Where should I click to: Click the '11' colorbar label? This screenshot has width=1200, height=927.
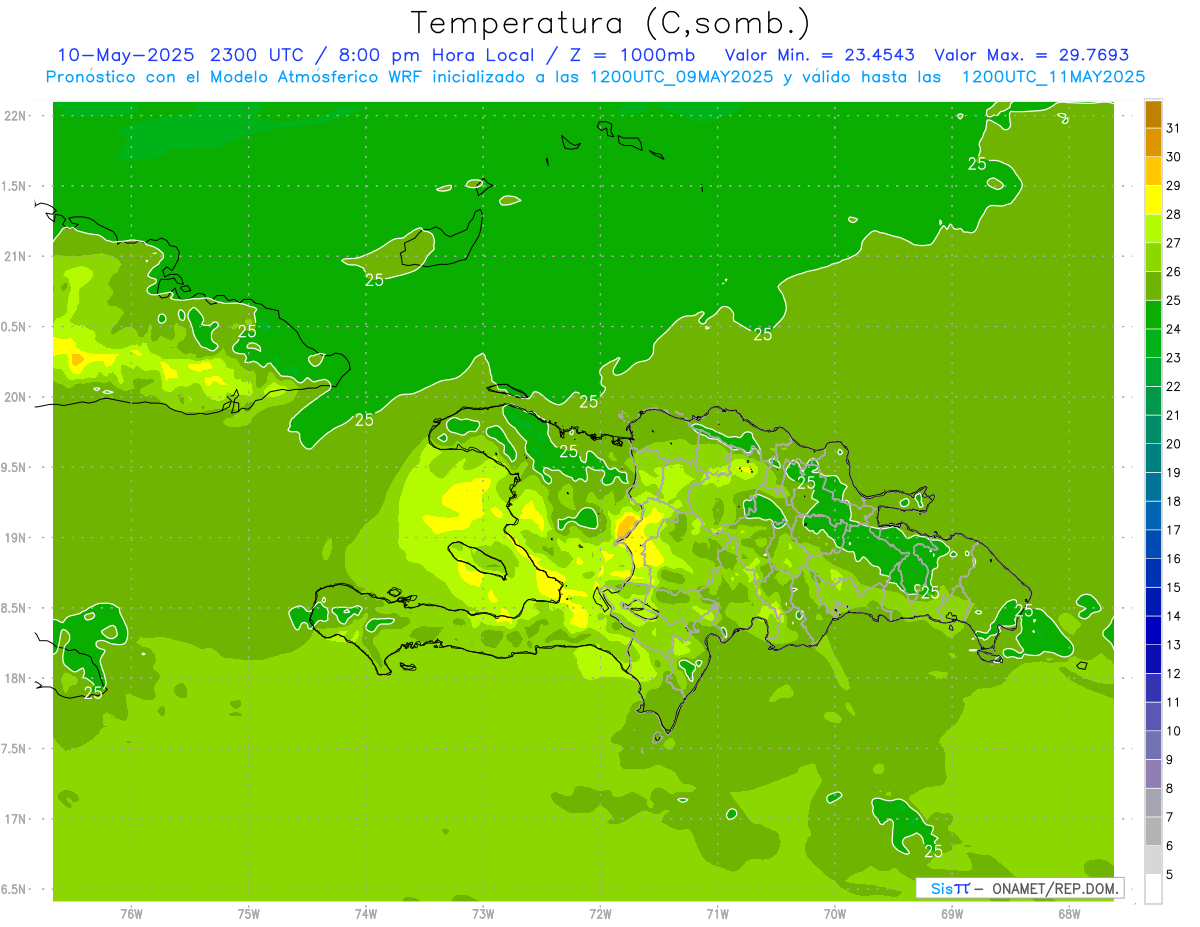point(1174,702)
